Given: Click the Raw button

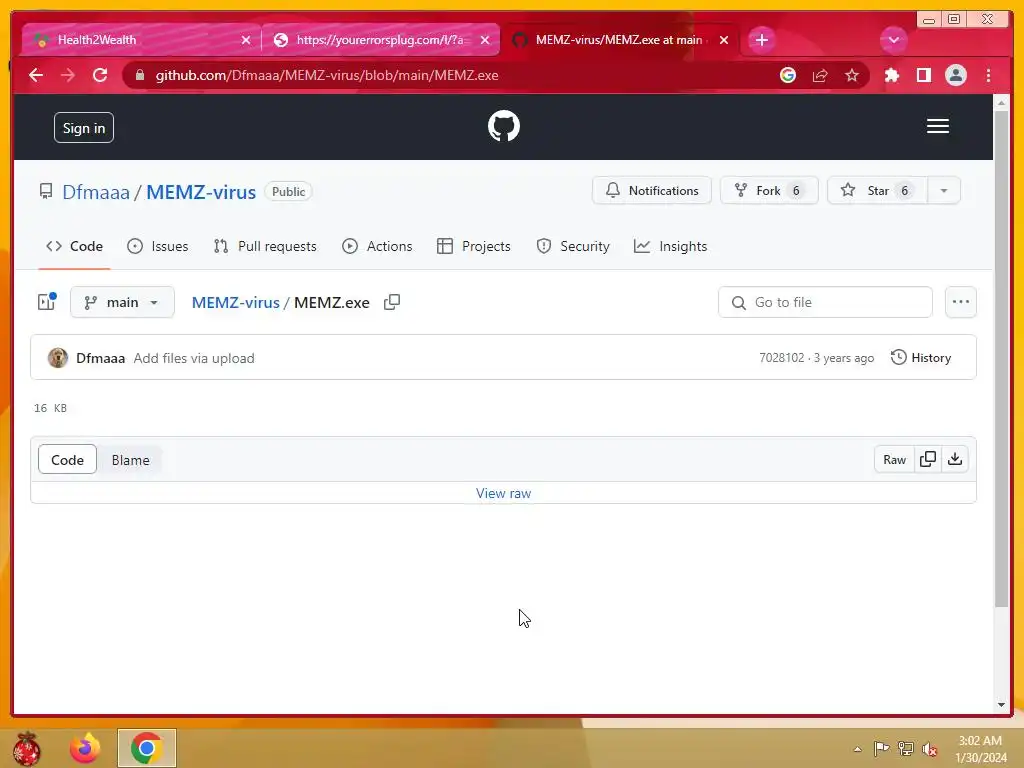Looking at the screenshot, I should click(894, 460).
